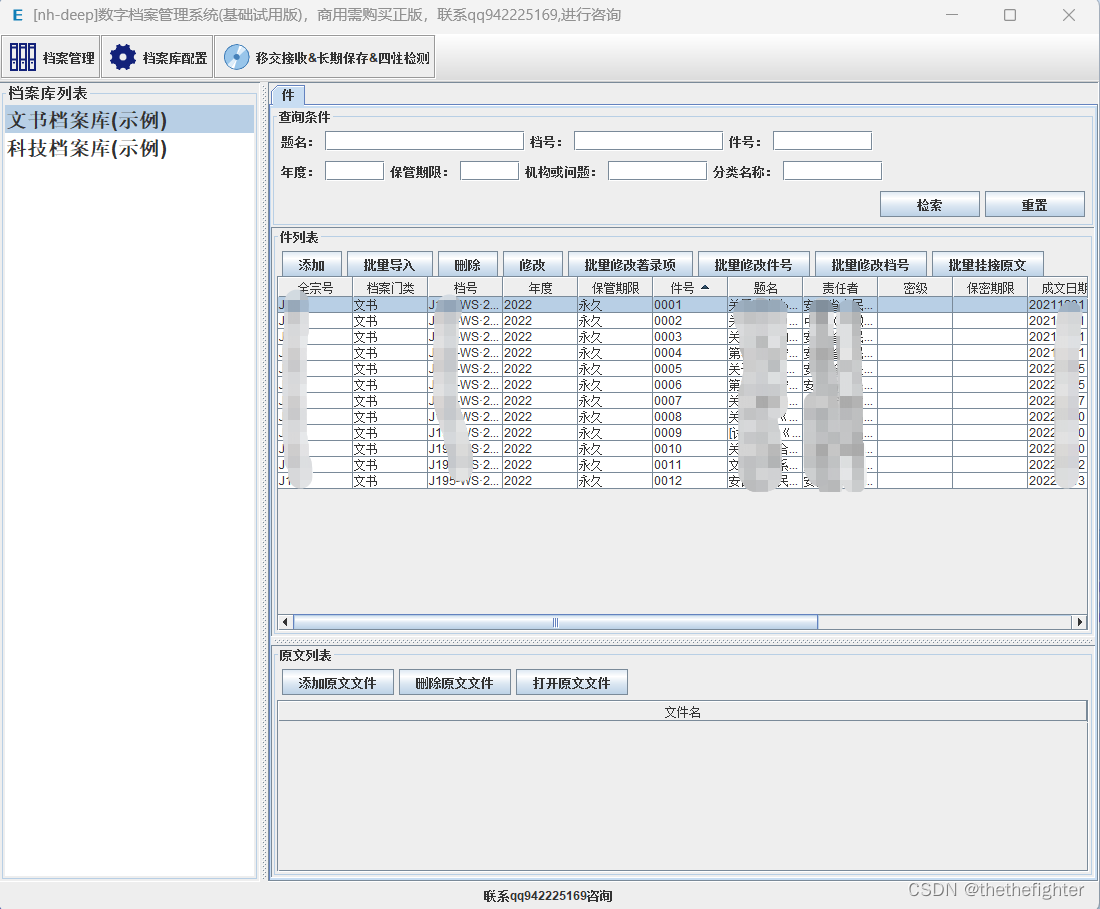This screenshot has width=1100, height=909.
Task: Focus the 题名 search field
Action: click(x=424, y=141)
